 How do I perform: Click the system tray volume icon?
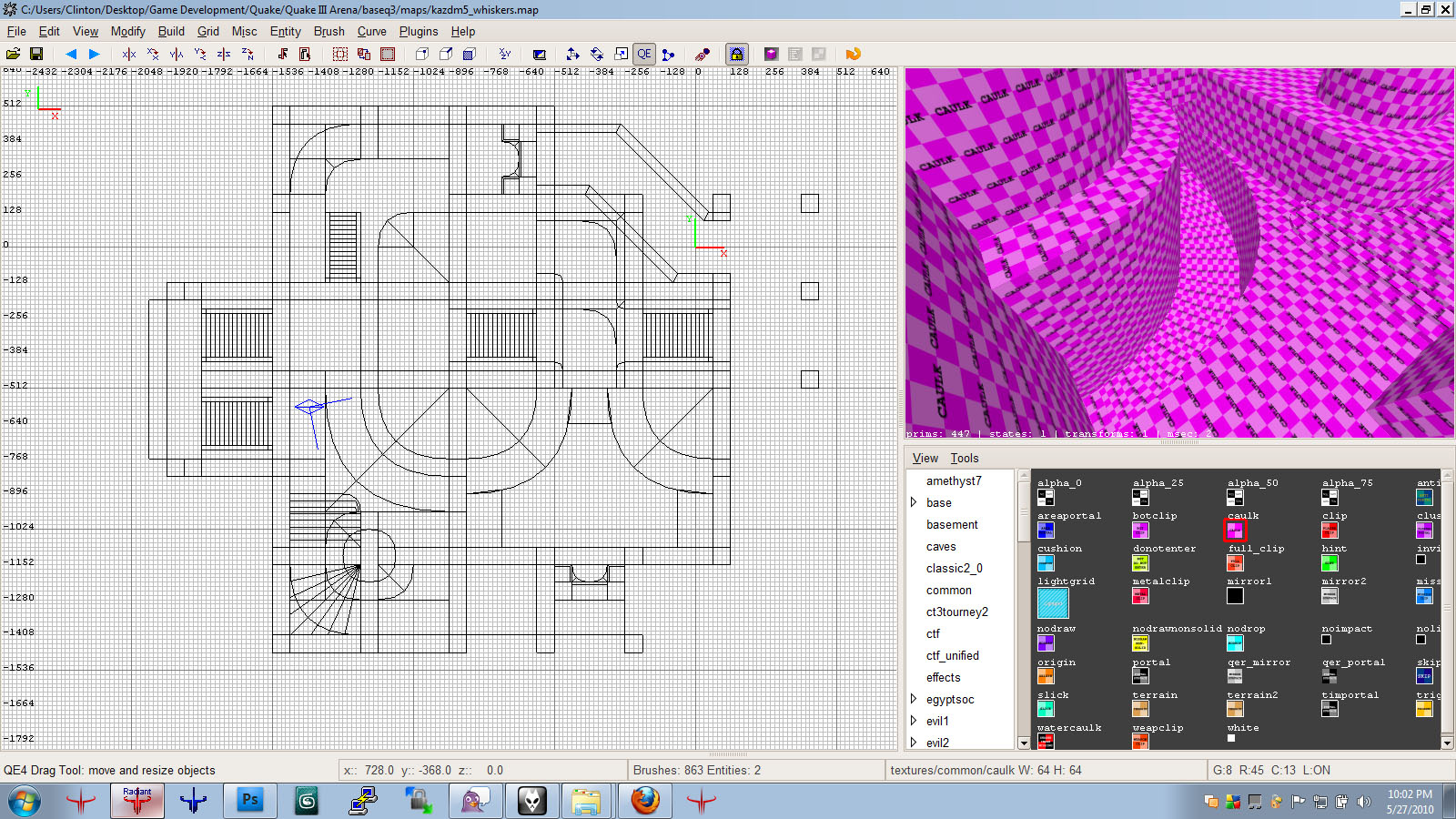[x=1362, y=802]
